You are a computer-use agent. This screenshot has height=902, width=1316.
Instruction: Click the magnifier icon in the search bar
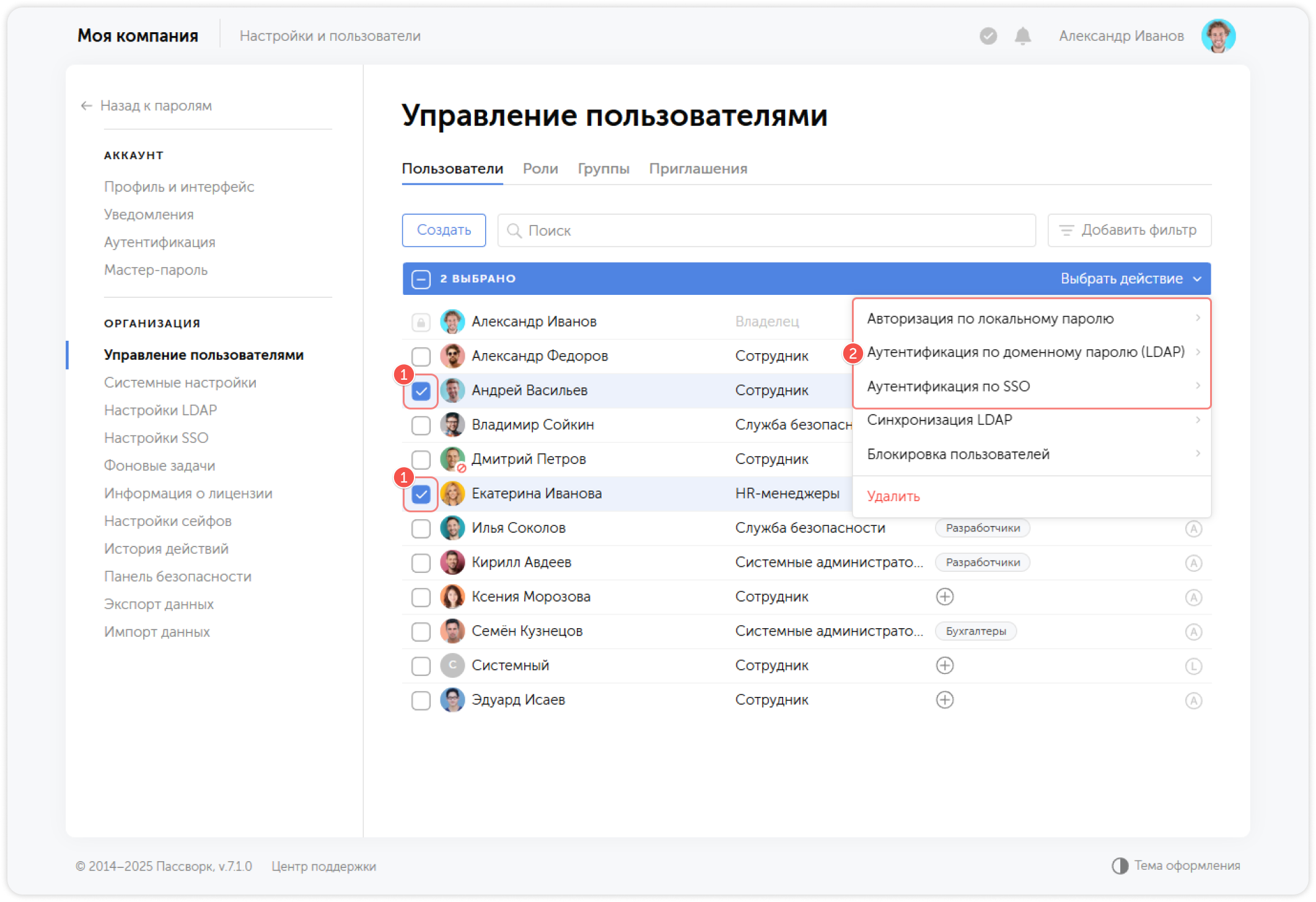[515, 230]
